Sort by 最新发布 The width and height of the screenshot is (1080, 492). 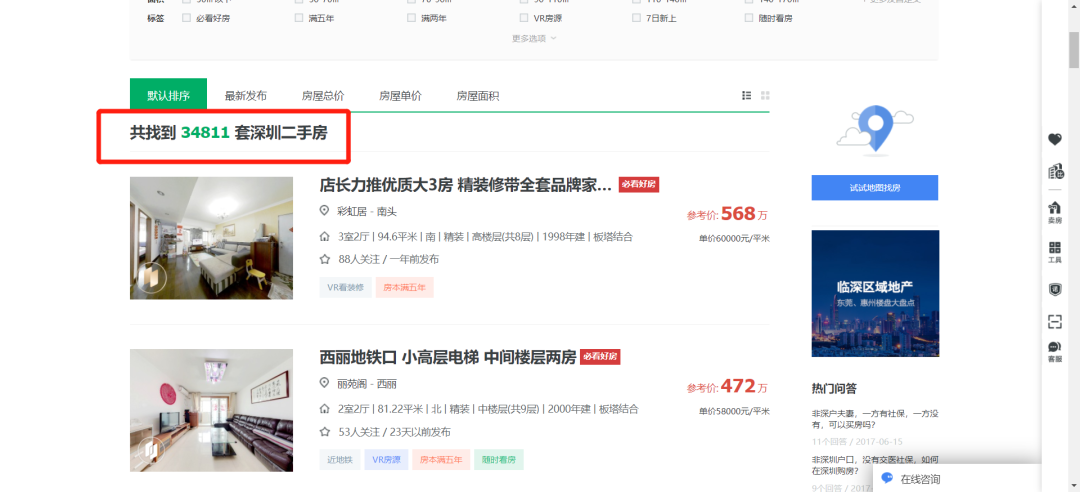point(245,96)
